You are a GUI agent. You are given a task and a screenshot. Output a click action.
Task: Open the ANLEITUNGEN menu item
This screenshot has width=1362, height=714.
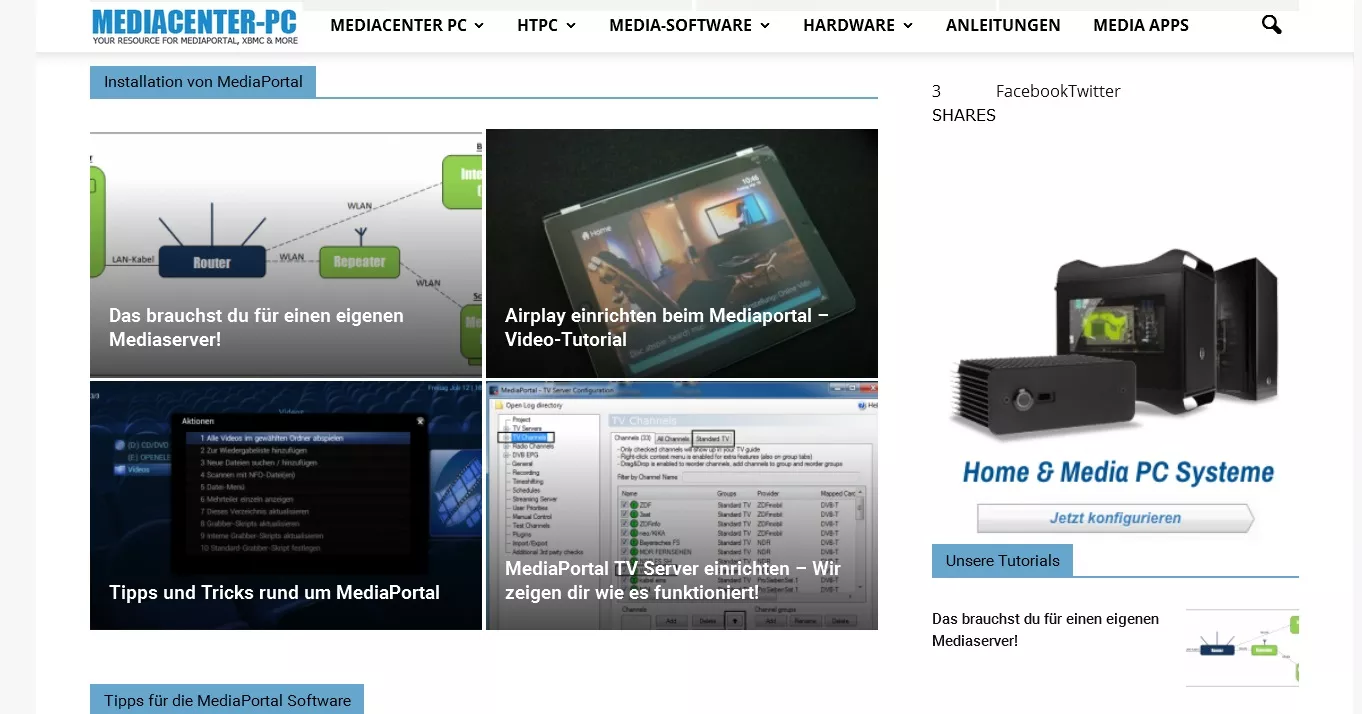coord(1003,25)
